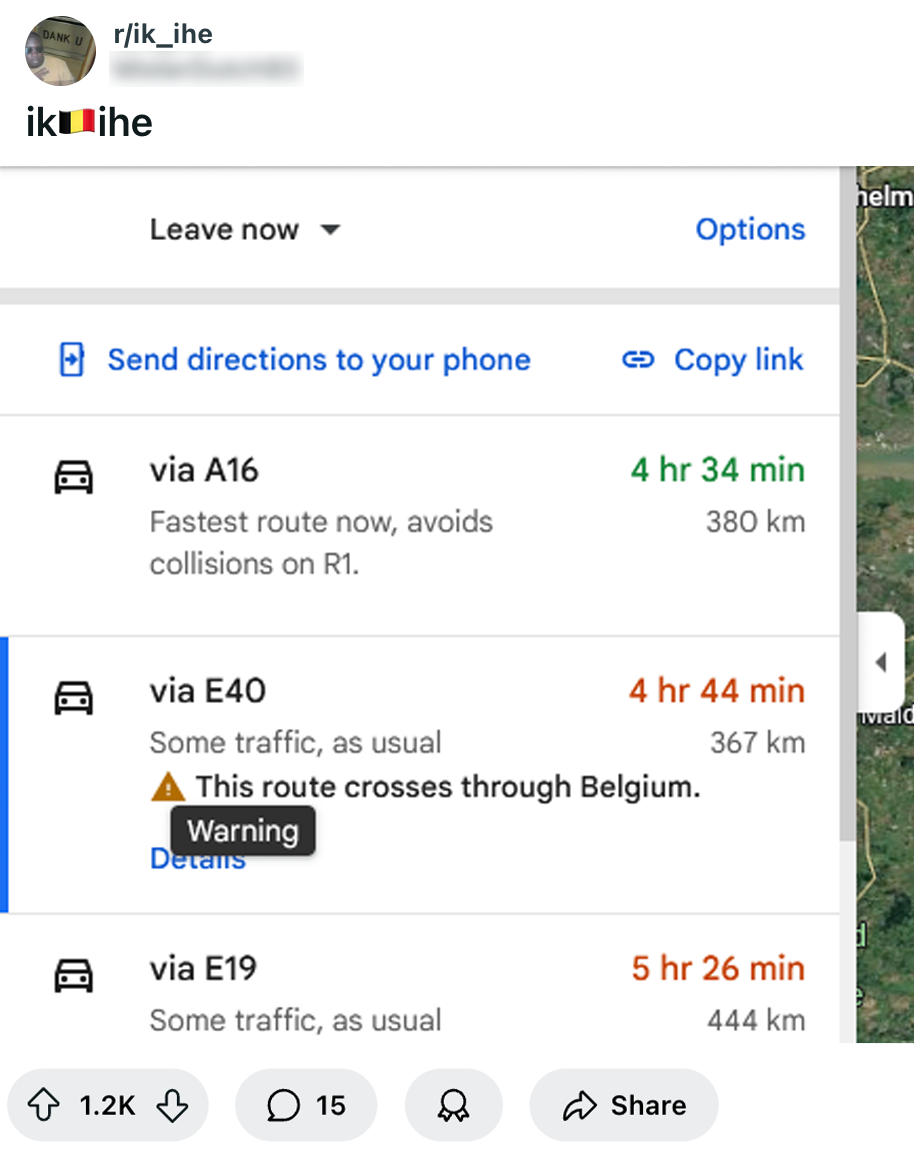Dismiss the Warning tooltip on E40 route
Image resolution: width=914 pixels, height=1167 pixels.
click(242, 831)
